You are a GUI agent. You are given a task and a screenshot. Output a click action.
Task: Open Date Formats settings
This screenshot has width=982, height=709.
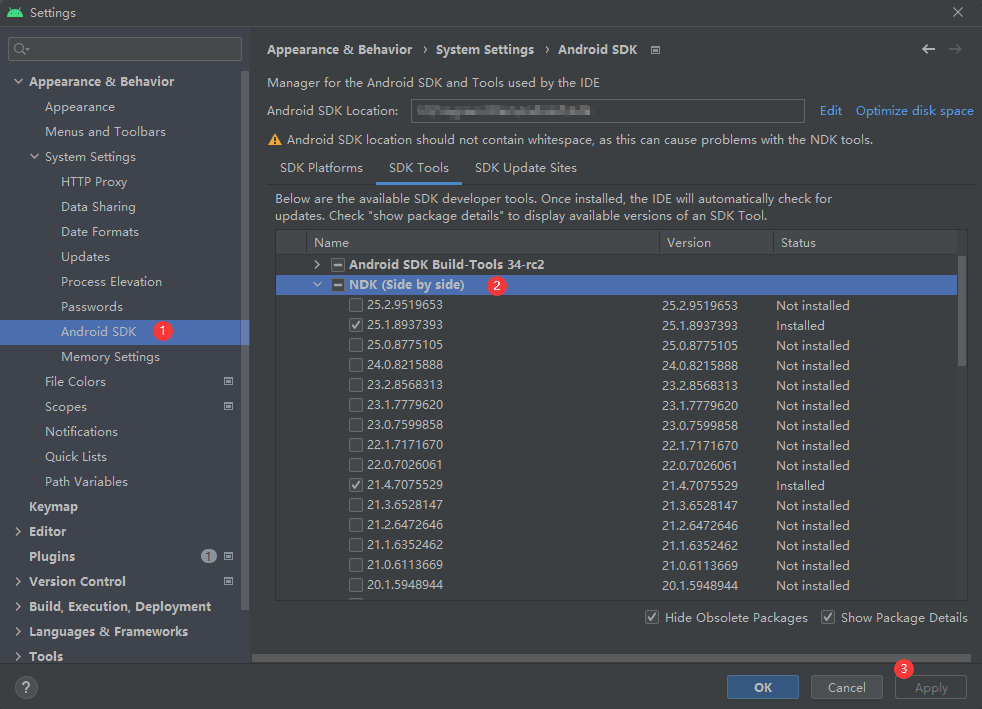click(x=100, y=232)
